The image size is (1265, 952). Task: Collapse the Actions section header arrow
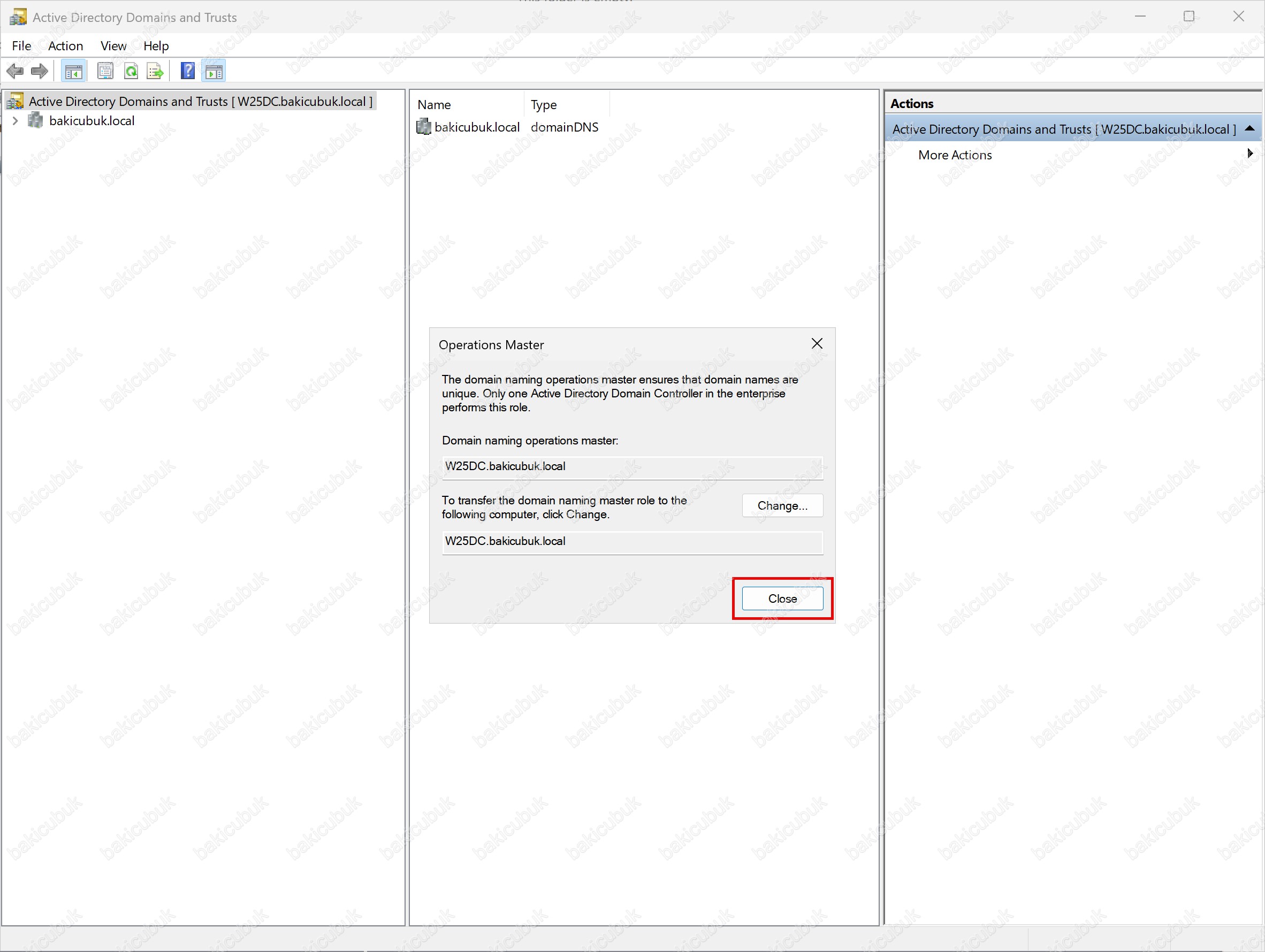pos(1249,128)
